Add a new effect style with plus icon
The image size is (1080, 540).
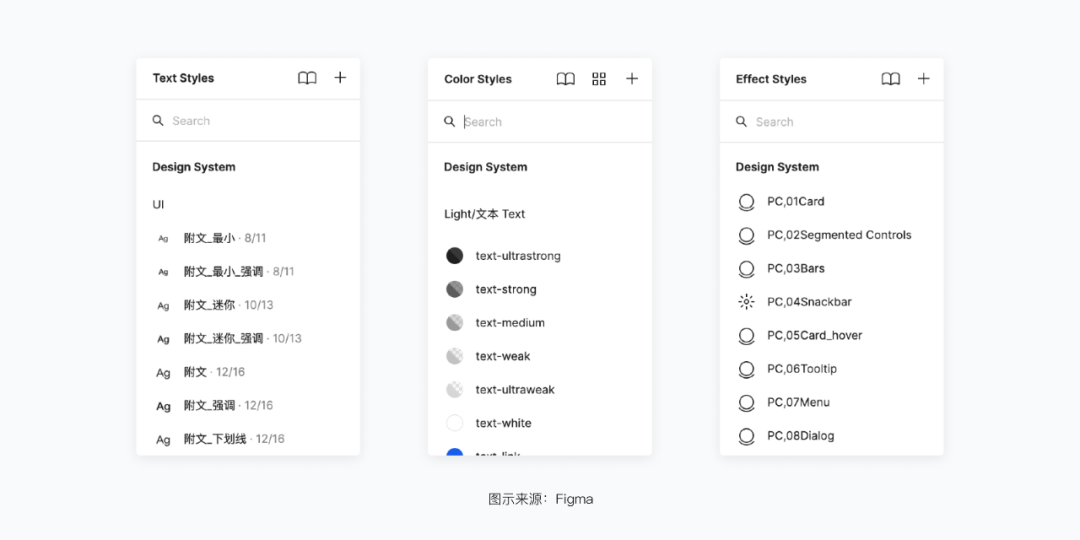tap(924, 79)
